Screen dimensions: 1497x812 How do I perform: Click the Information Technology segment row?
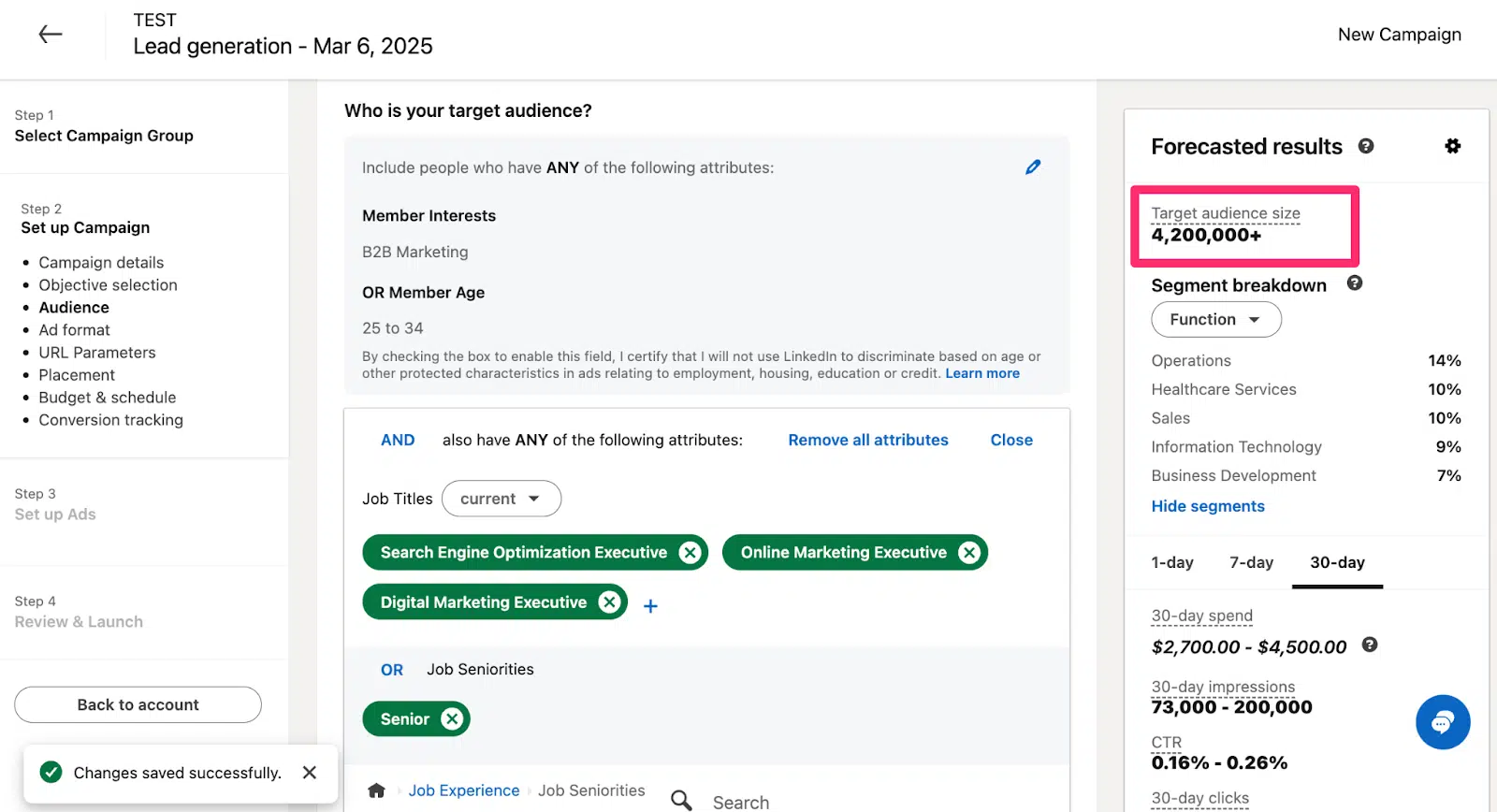point(1306,447)
